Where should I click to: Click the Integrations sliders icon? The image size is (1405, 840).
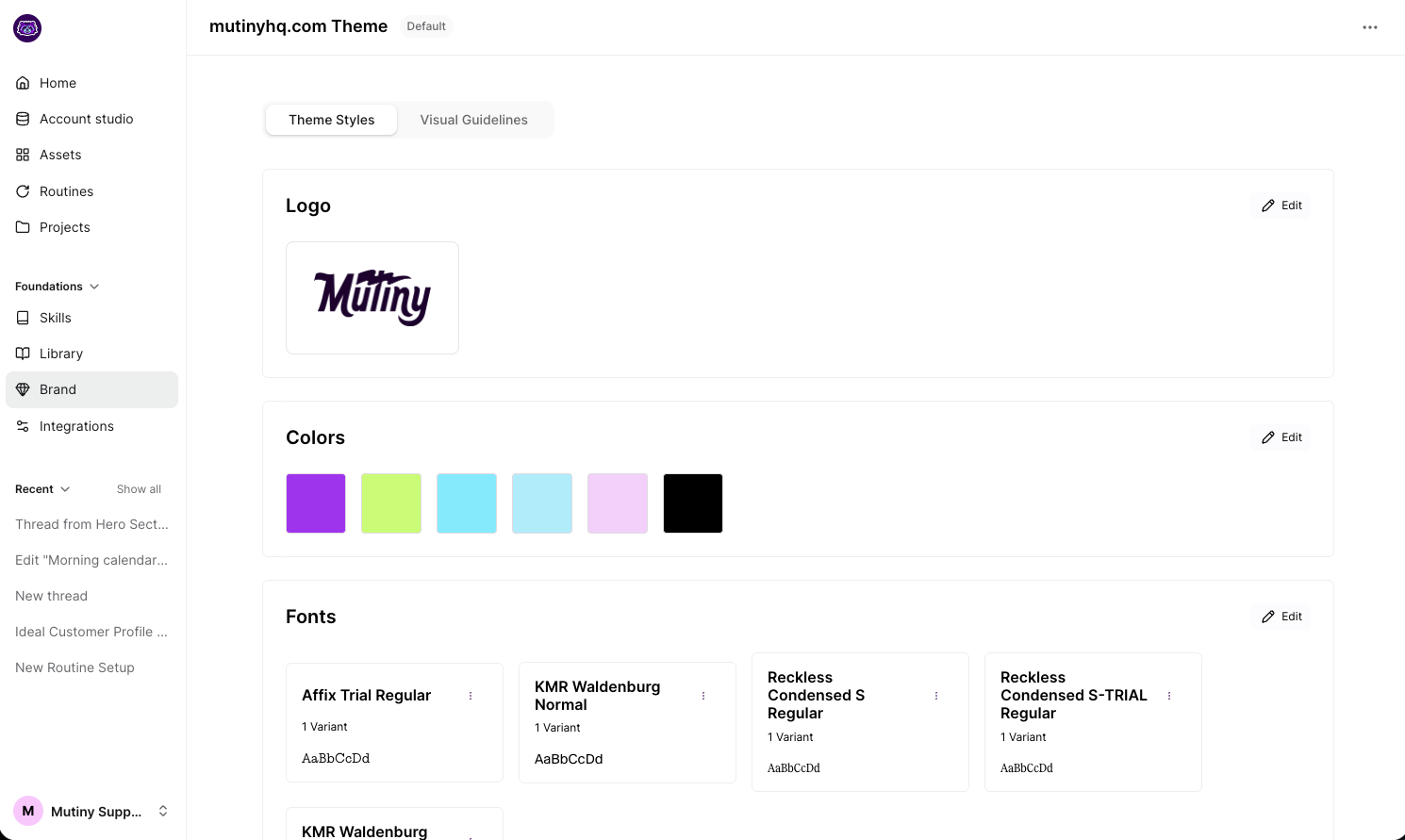coord(23,426)
